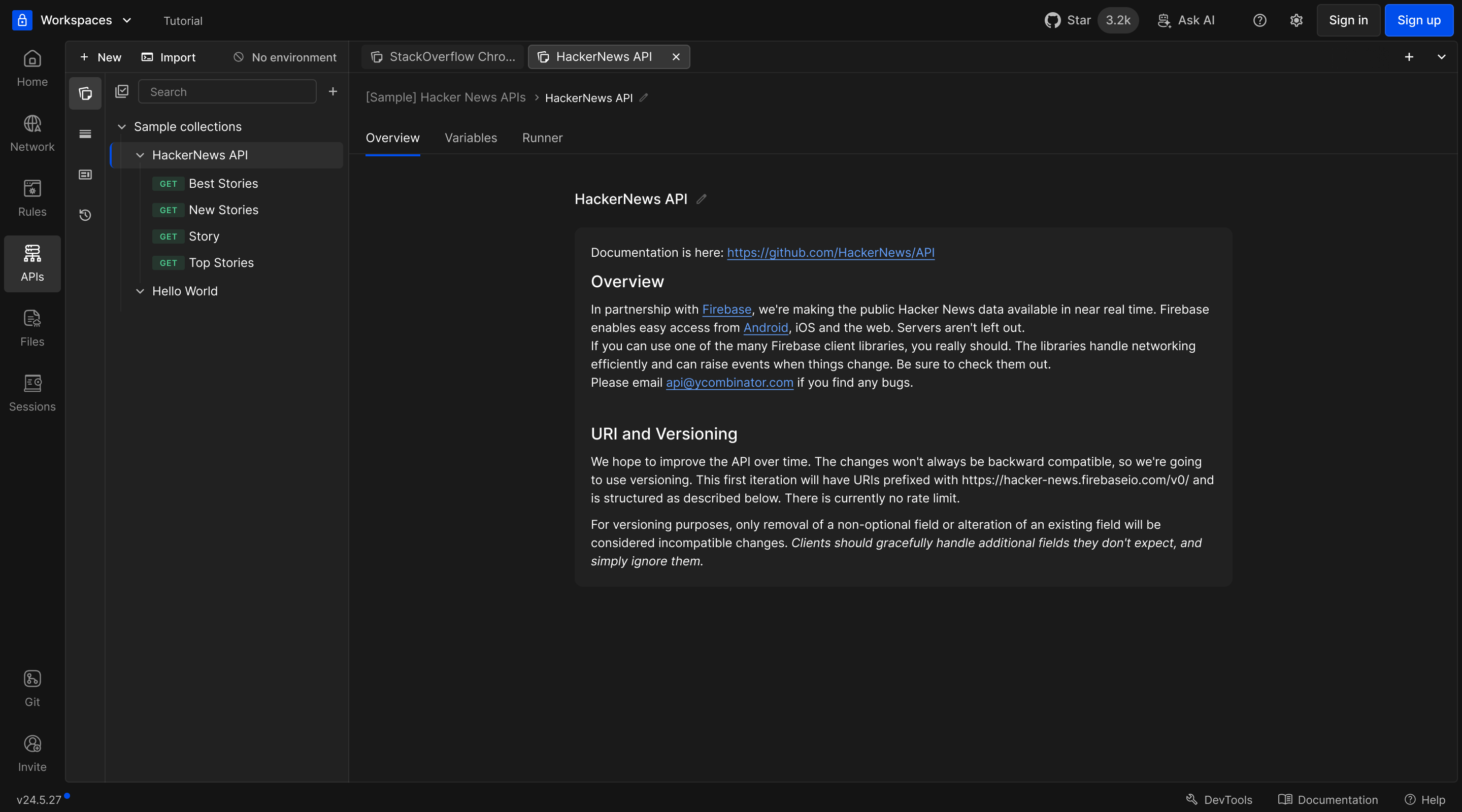Focus the collections Search field
1462x812 pixels.
coord(227,92)
